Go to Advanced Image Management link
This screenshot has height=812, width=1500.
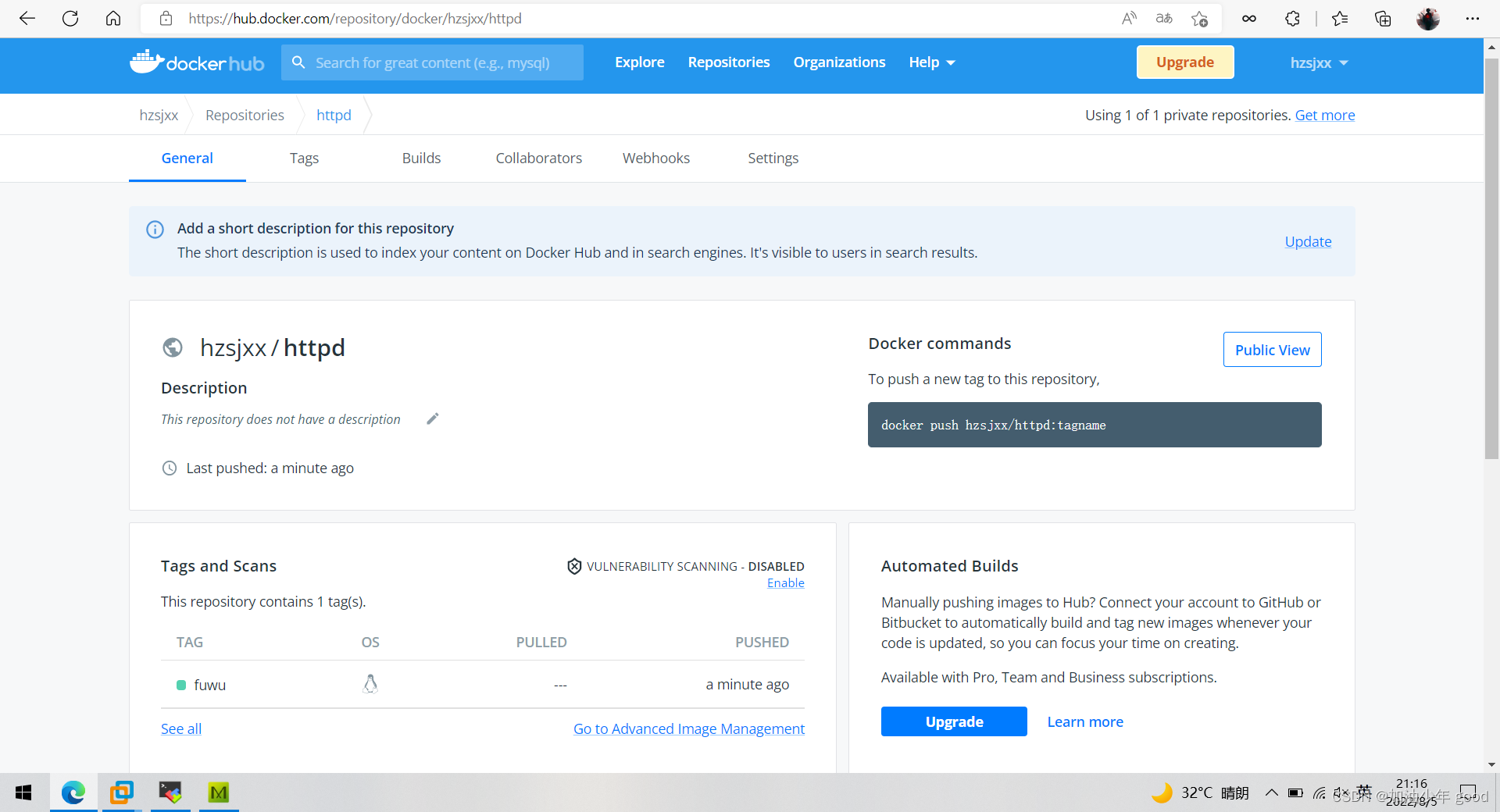click(689, 728)
